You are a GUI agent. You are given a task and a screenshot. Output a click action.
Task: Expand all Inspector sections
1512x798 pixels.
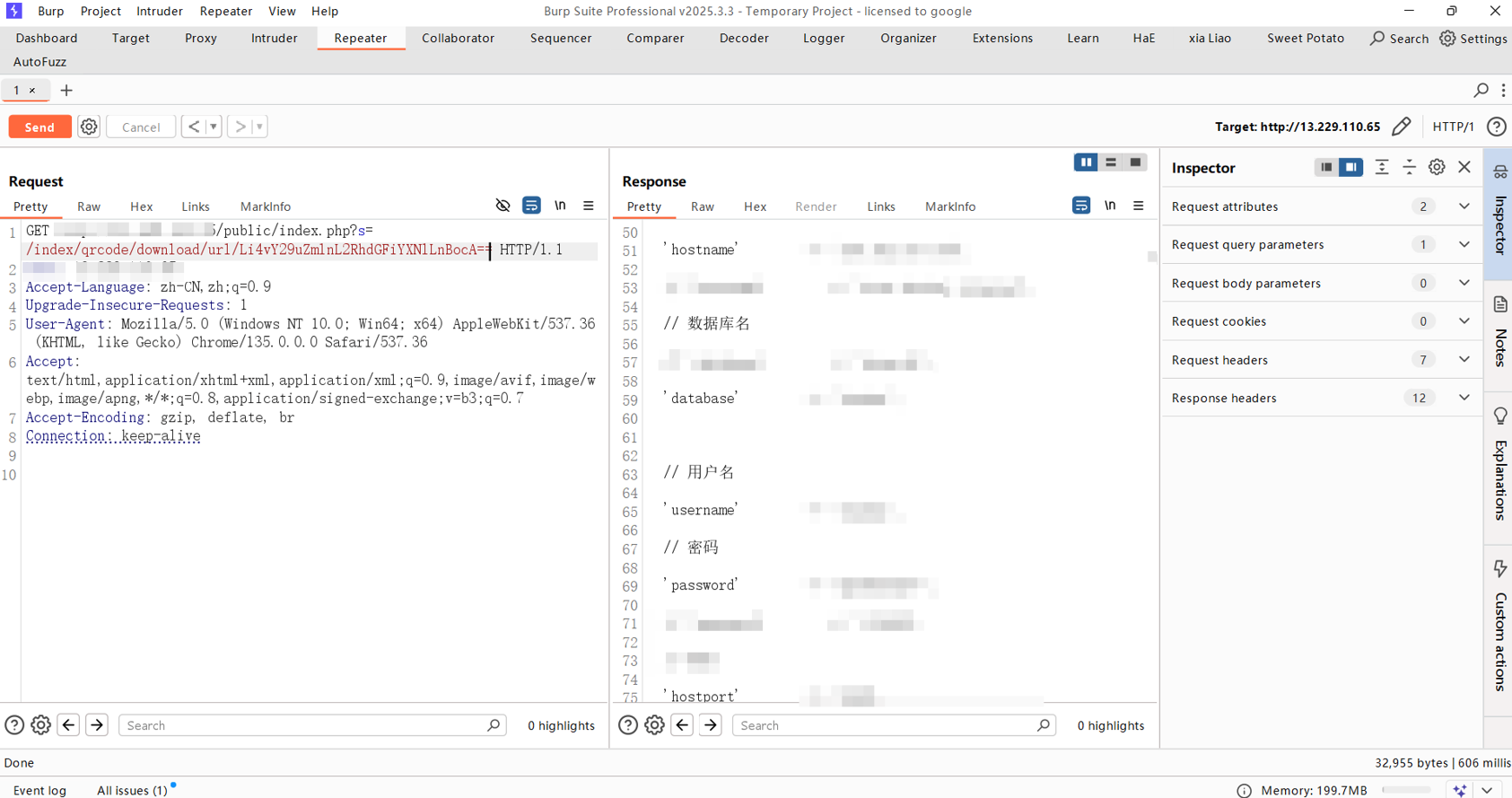coord(1382,167)
